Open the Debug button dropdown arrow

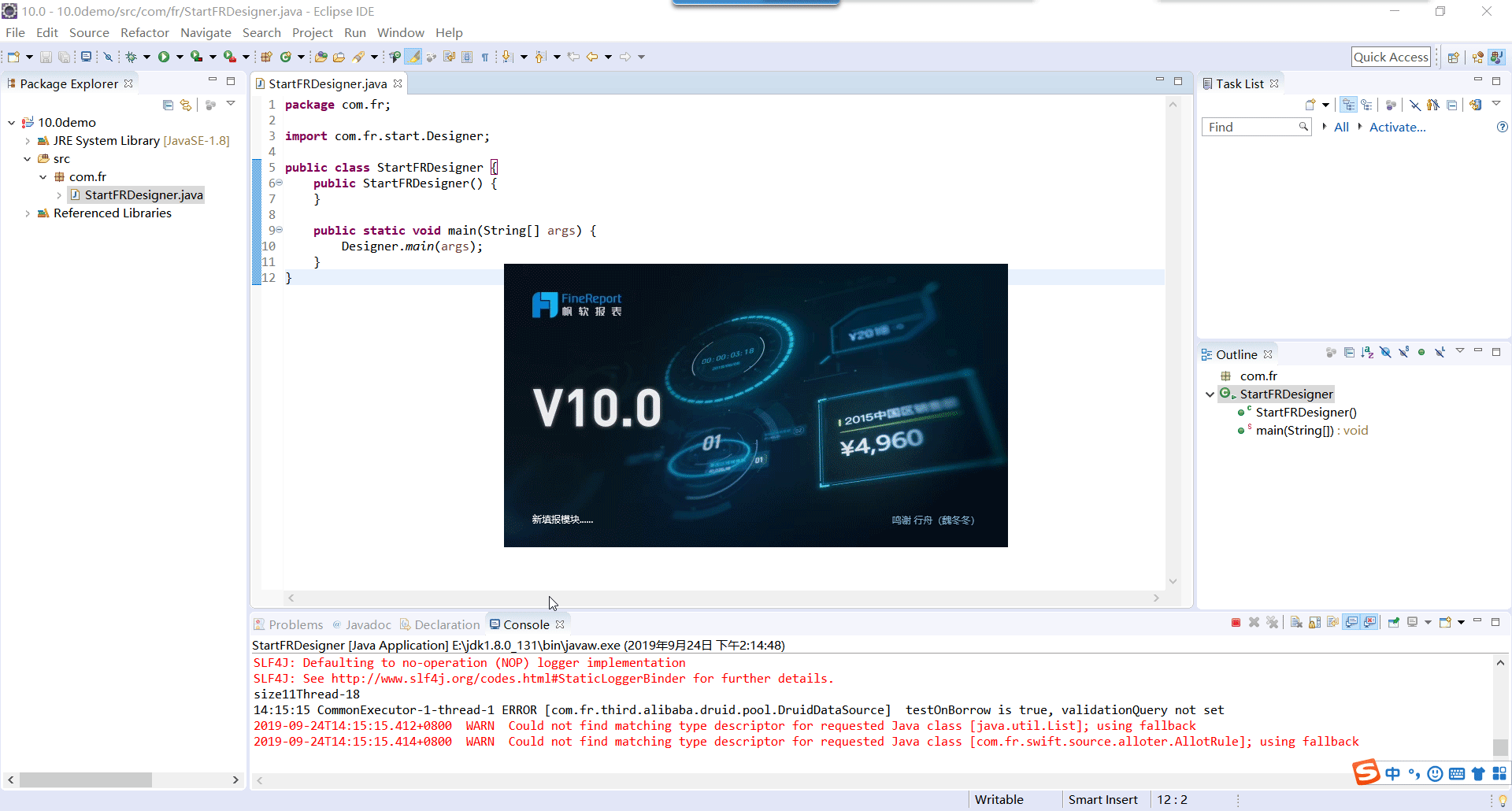pyautogui.click(x=146, y=57)
